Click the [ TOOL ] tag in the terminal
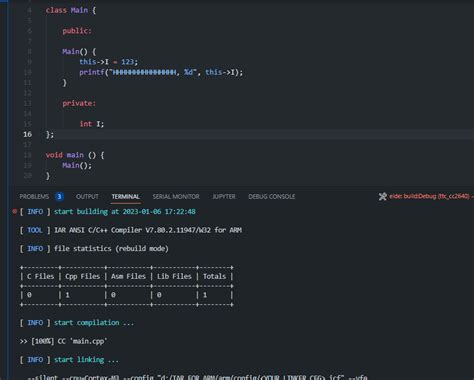The width and height of the screenshot is (474, 380). click(x=35, y=230)
